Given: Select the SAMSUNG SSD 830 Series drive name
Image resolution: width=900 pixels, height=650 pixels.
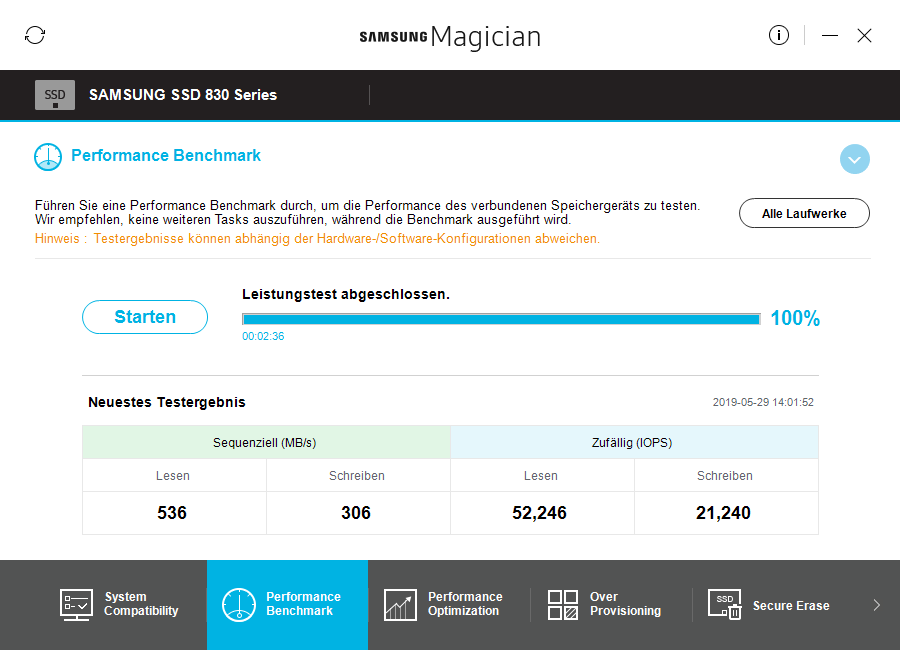Looking at the screenshot, I should point(183,95).
